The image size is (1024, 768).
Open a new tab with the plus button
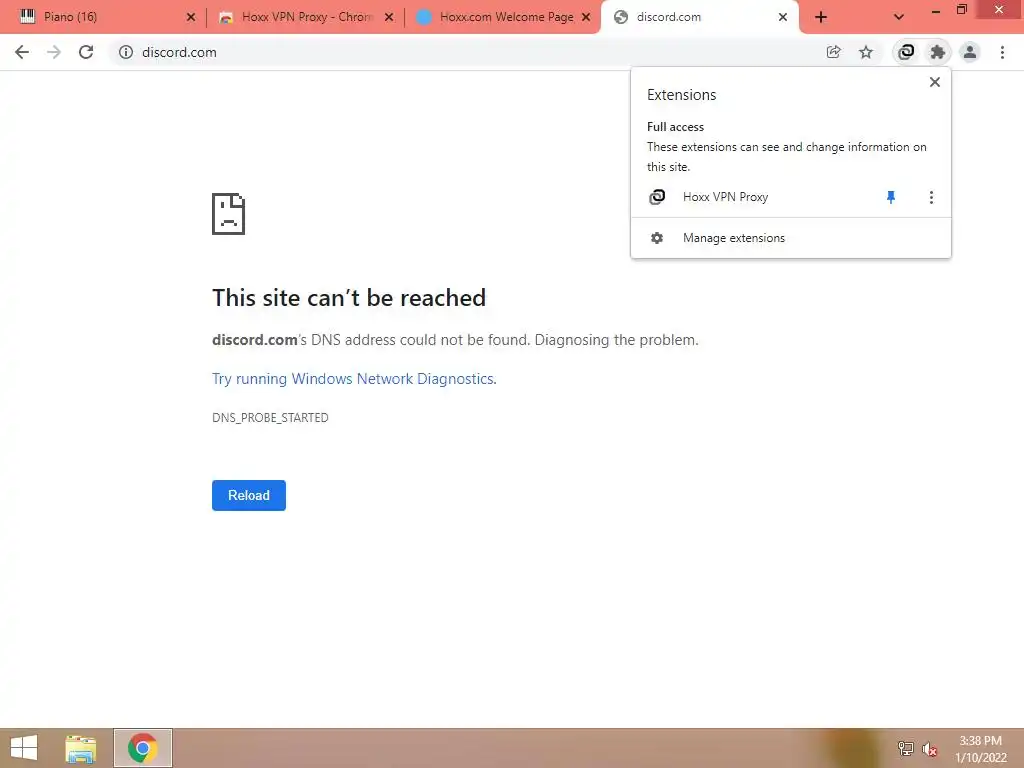coord(821,18)
